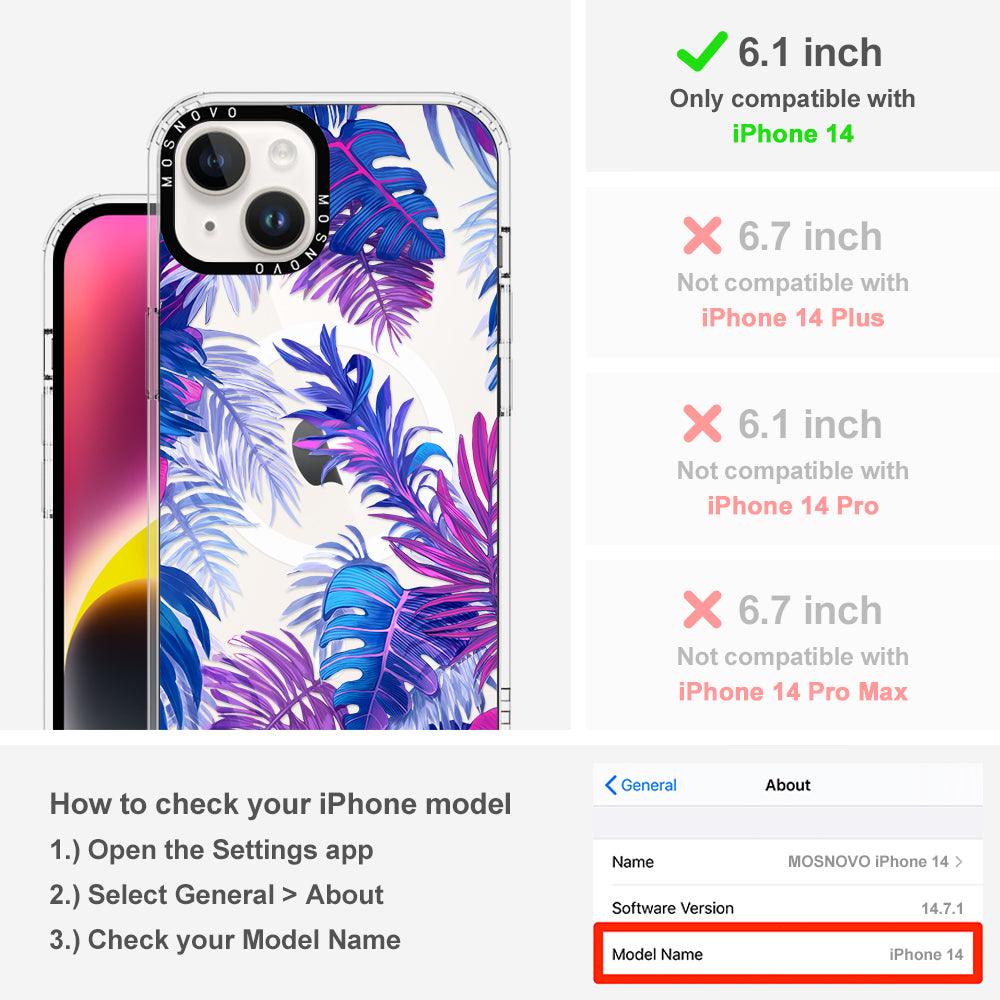The height and width of the screenshot is (1000, 1000).
Task: Click the iPhone 14 Pro Max label
Action: (793, 691)
